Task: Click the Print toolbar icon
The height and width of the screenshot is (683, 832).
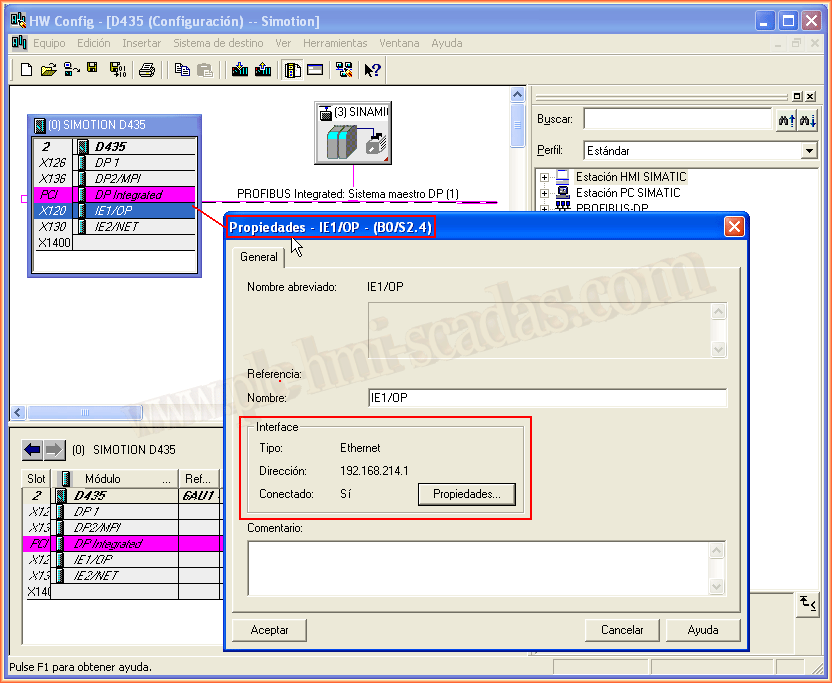Action: (147, 70)
